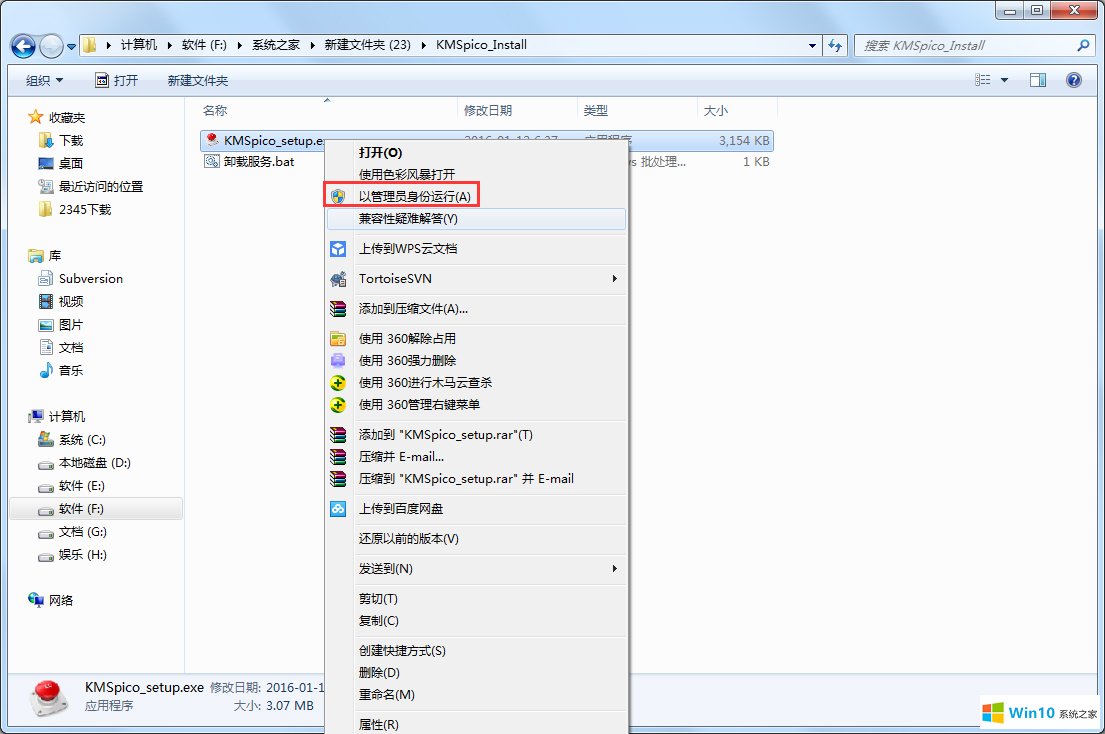Open Subversion library
This screenshot has width=1105, height=734.
coord(81,278)
